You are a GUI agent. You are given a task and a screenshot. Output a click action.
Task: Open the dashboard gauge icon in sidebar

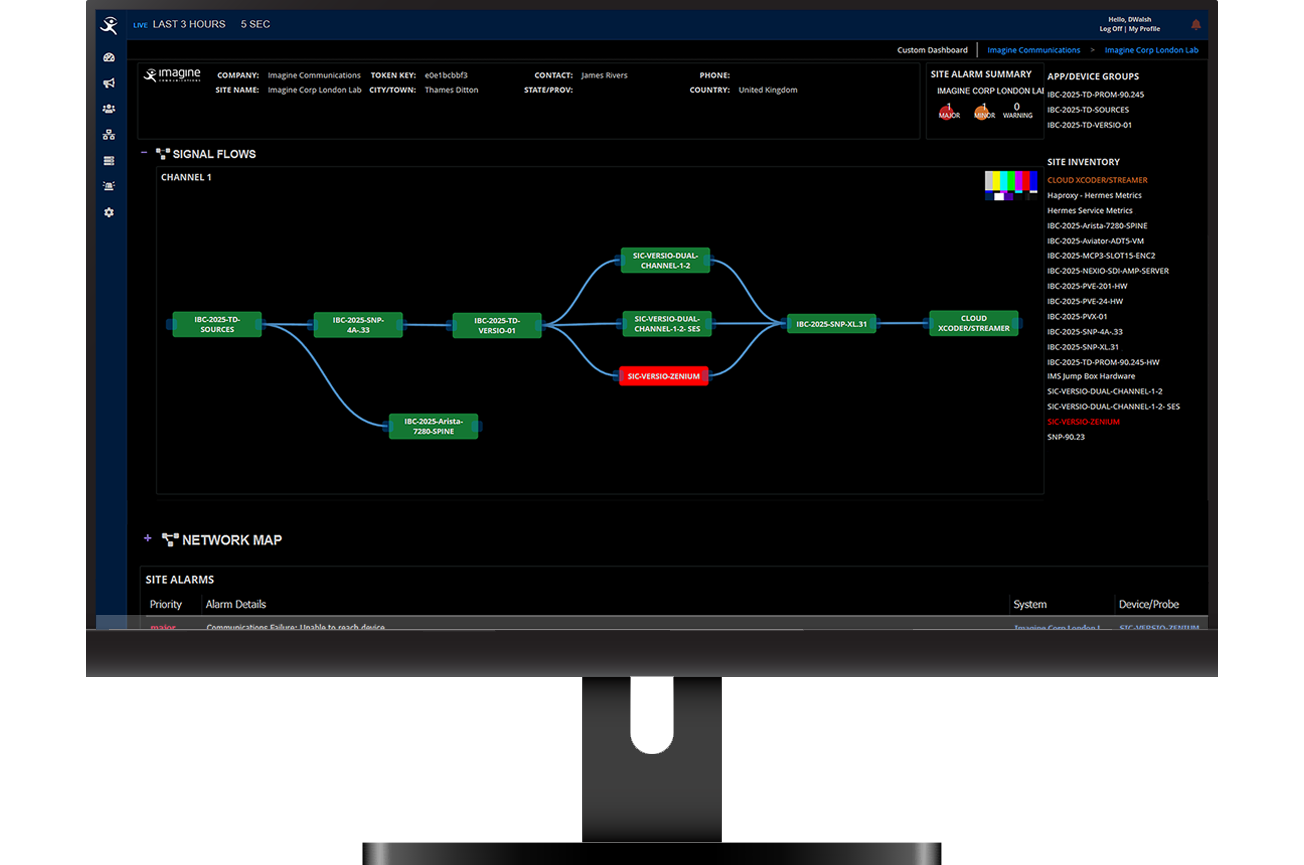point(109,58)
